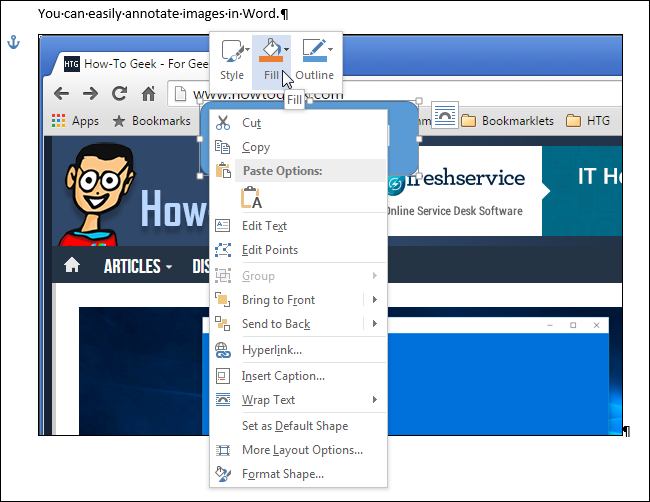Select Edit Points in context menu
The height and width of the screenshot is (502, 650).
pyautogui.click(x=298, y=250)
